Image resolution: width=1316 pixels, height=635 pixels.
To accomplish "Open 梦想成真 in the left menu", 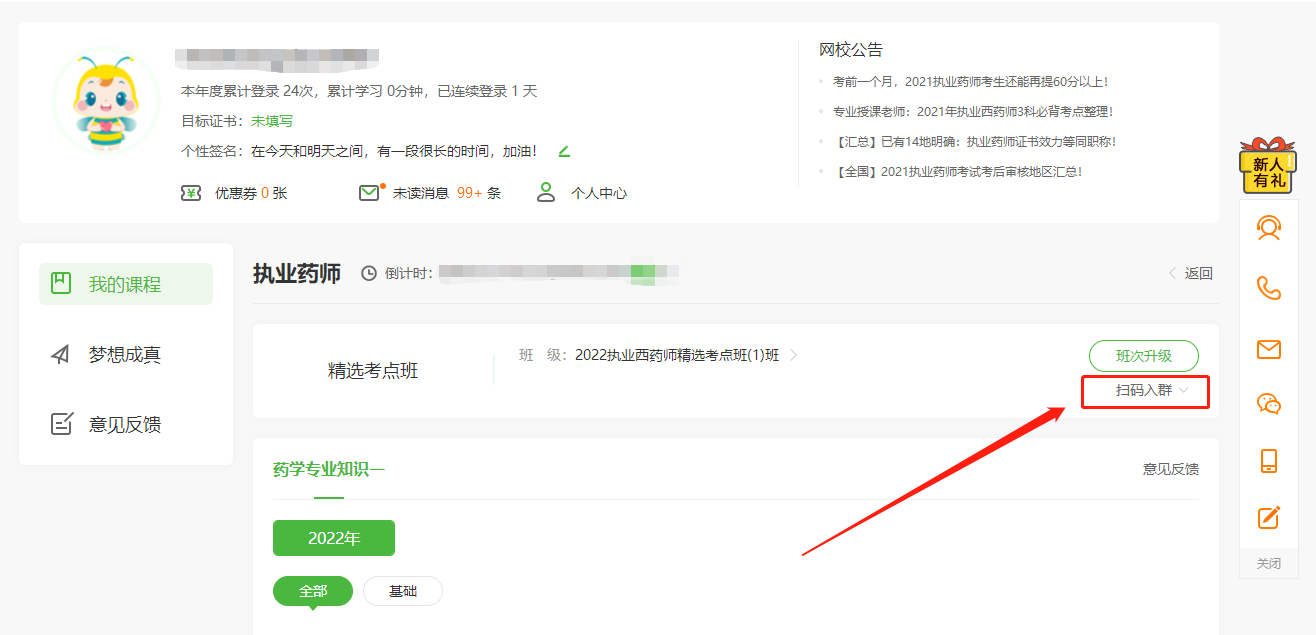I will [x=125, y=354].
